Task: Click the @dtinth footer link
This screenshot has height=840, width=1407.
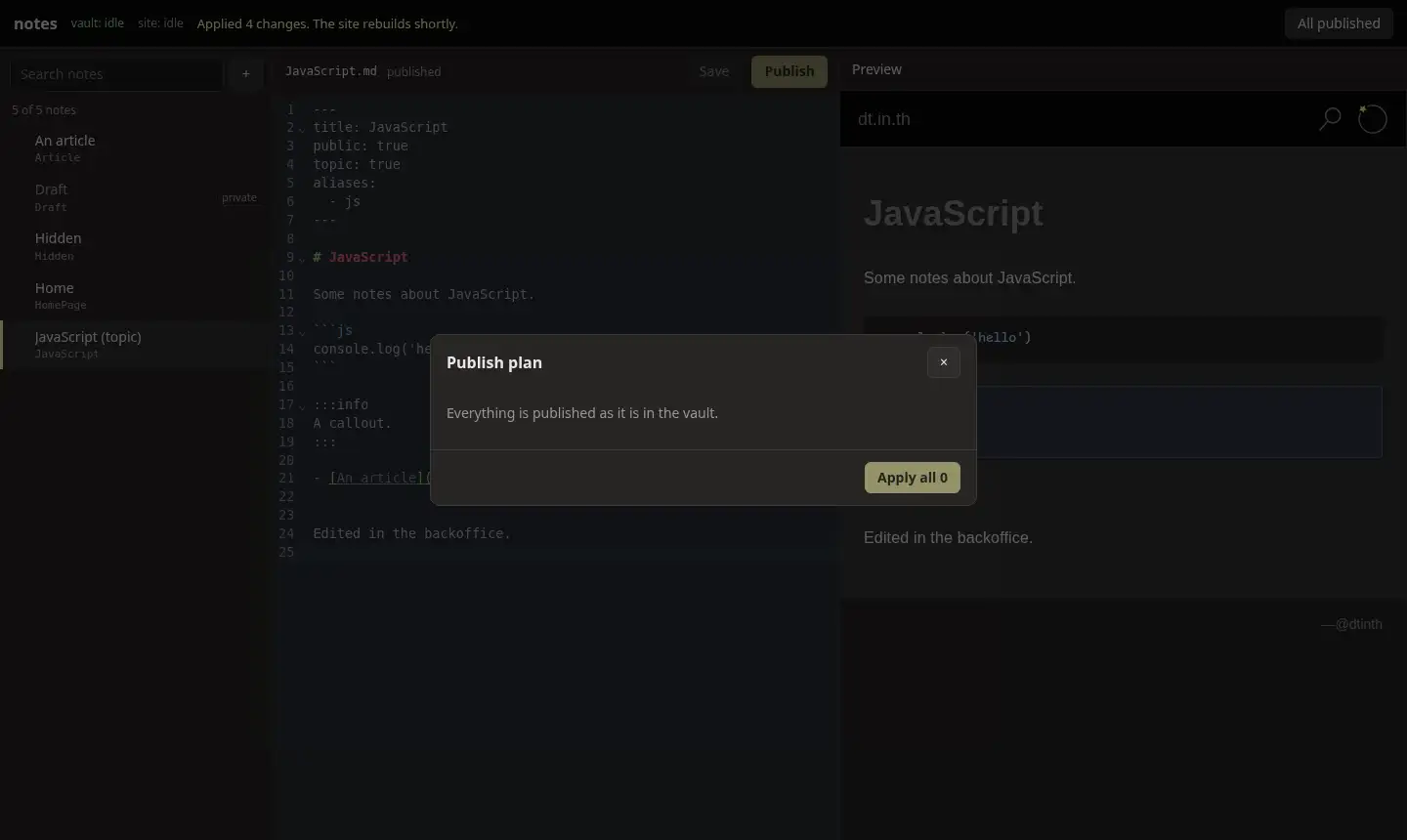Action: pyautogui.click(x=1358, y=624)
